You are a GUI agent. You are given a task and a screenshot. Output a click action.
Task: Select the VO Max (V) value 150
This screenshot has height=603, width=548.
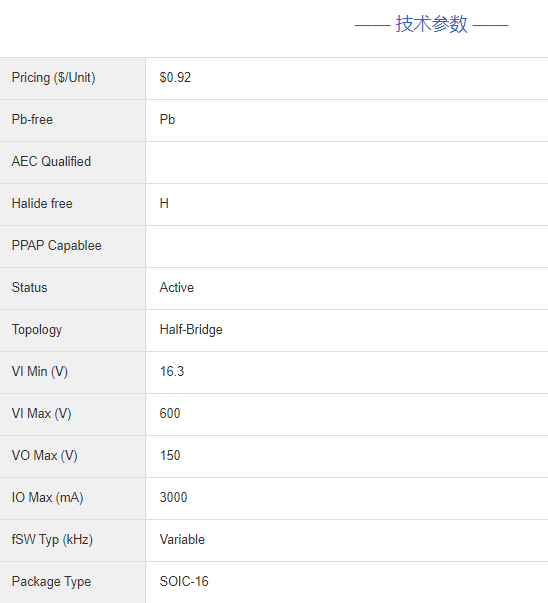170,455
